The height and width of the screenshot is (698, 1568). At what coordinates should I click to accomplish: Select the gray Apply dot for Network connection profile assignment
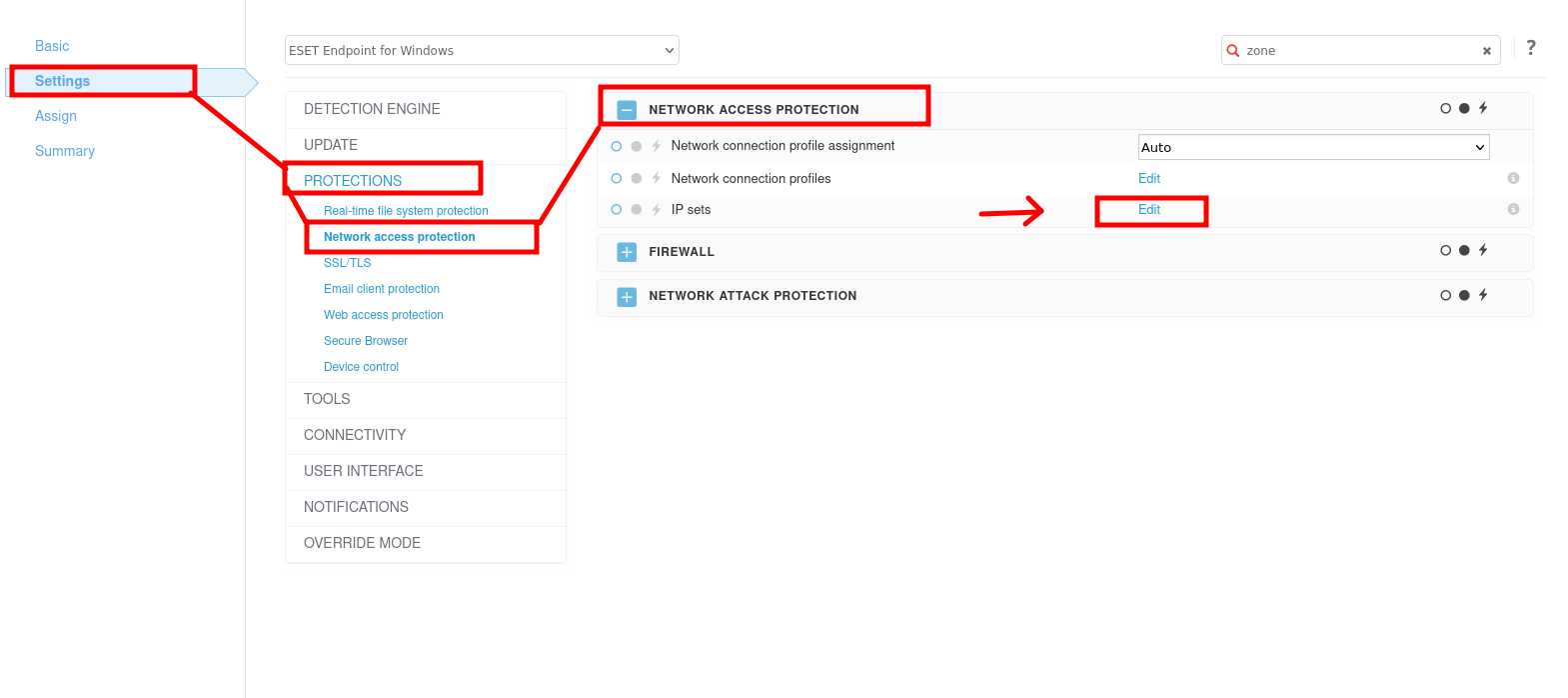pos(637,146)
